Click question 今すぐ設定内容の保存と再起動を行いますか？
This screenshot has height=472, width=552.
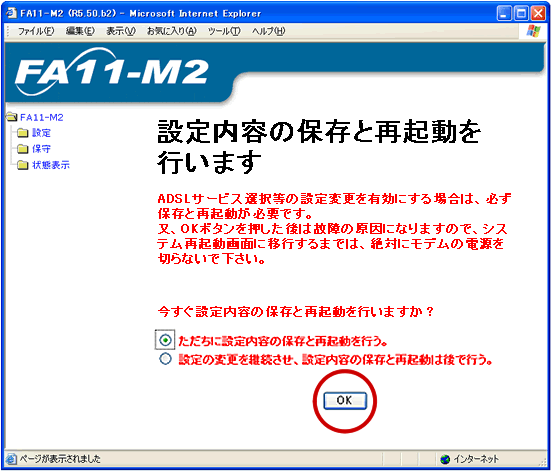[x=296, y=312]
